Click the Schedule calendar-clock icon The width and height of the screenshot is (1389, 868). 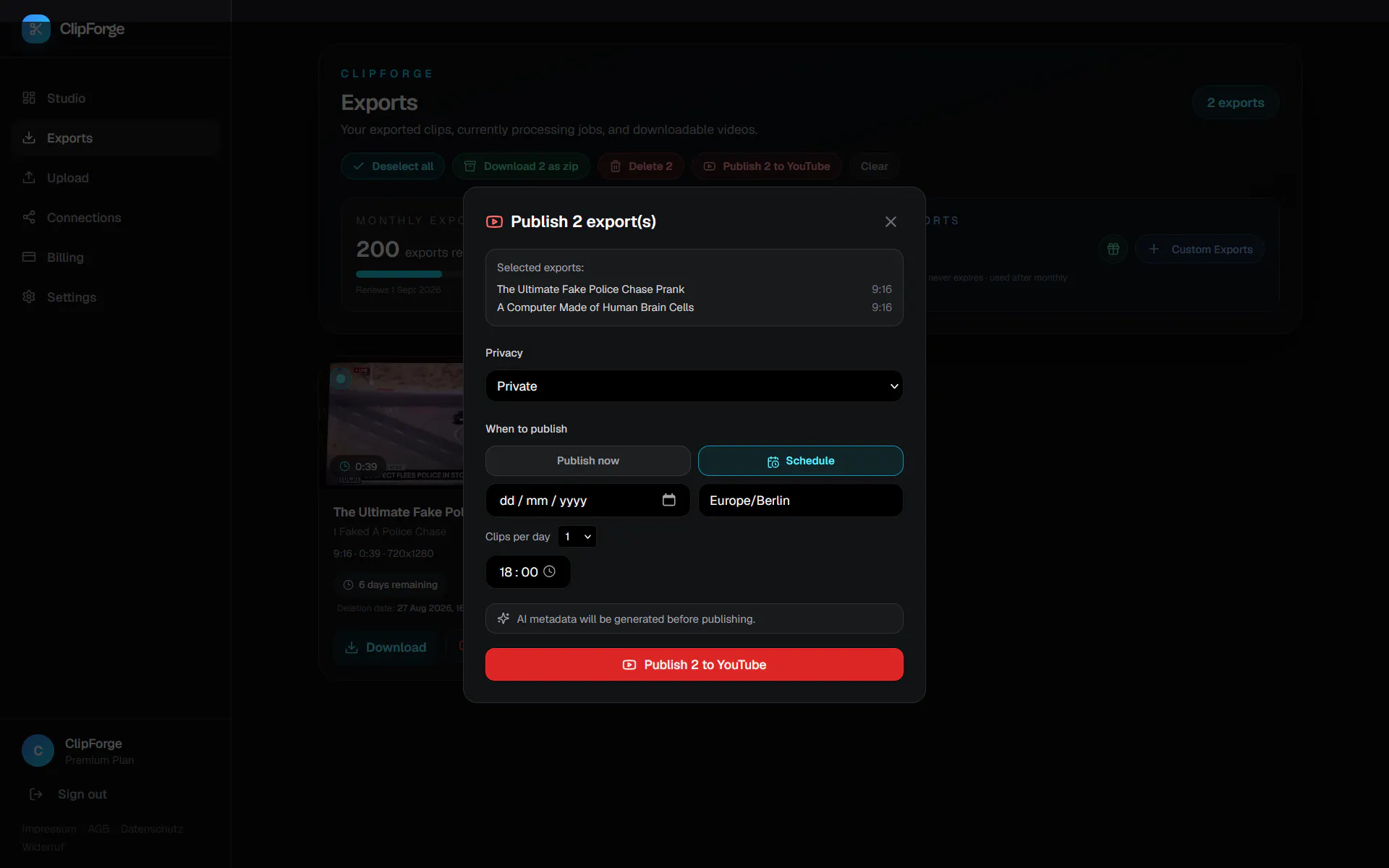[773, 461]
